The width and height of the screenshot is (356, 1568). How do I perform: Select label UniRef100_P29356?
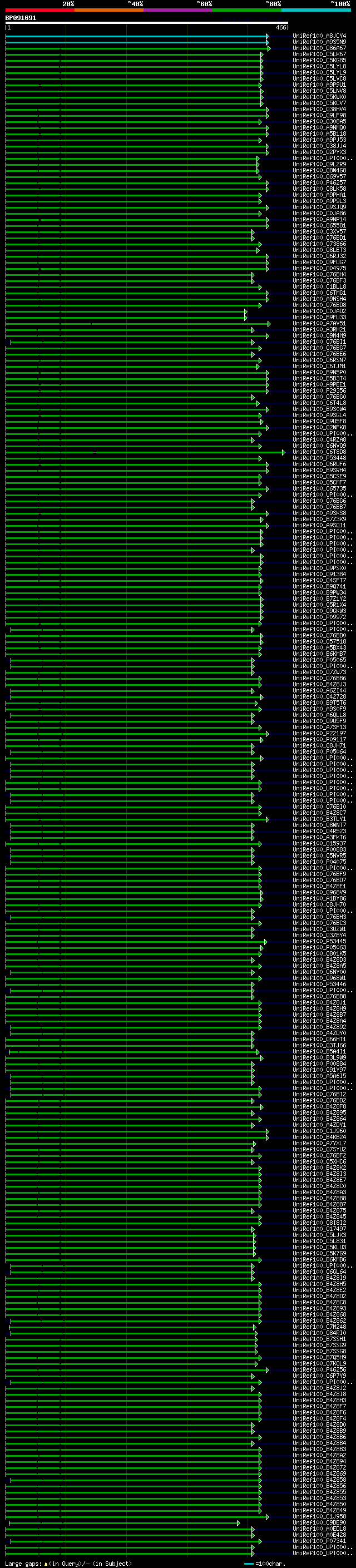(x=319, y=391)
